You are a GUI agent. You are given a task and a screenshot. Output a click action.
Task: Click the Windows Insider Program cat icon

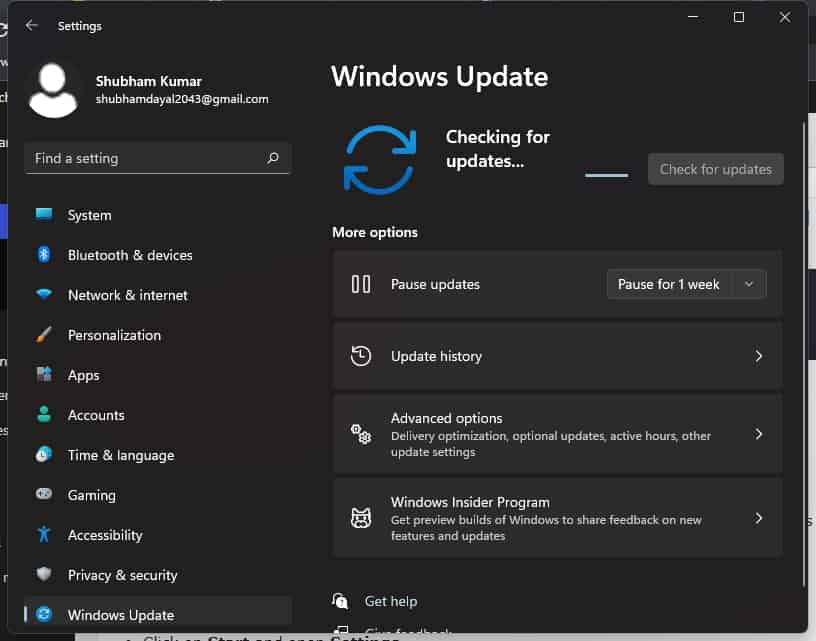[361, 518]
